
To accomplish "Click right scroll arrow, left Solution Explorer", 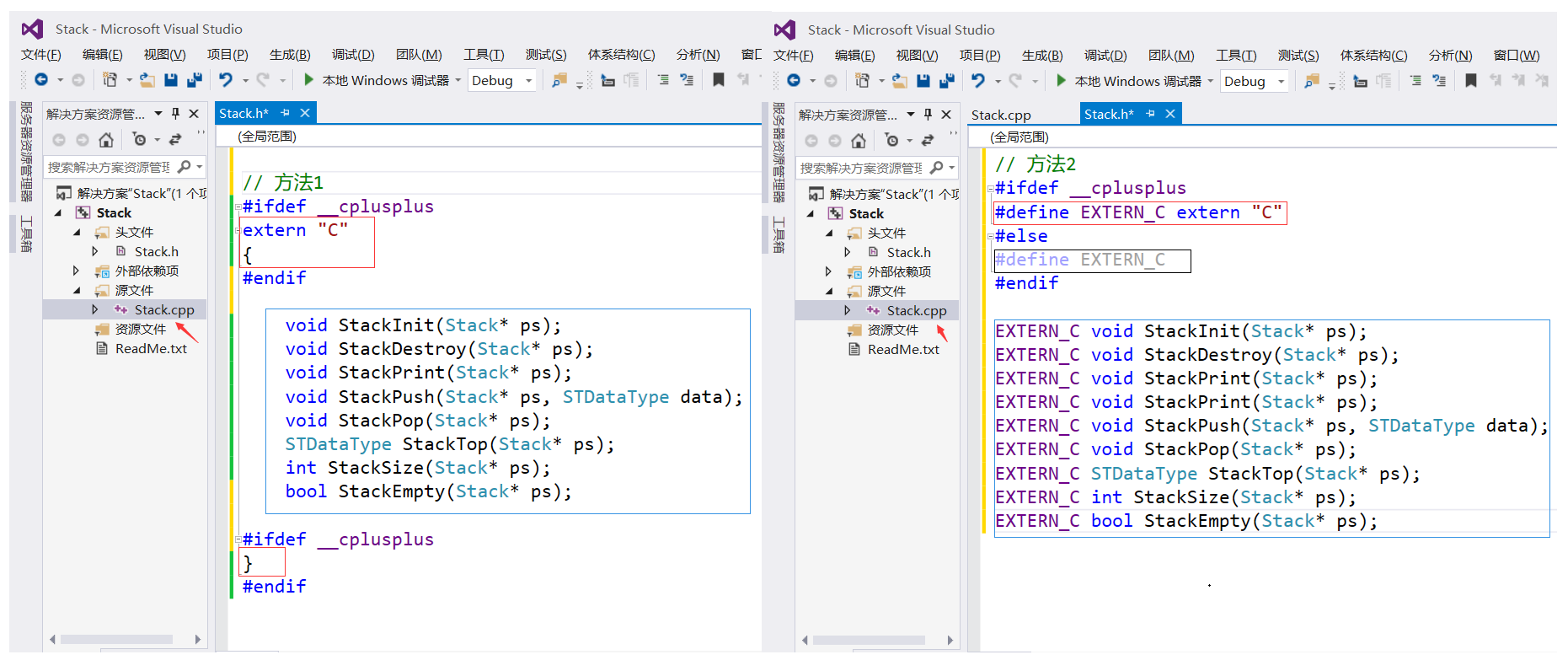I will point(198,640).
